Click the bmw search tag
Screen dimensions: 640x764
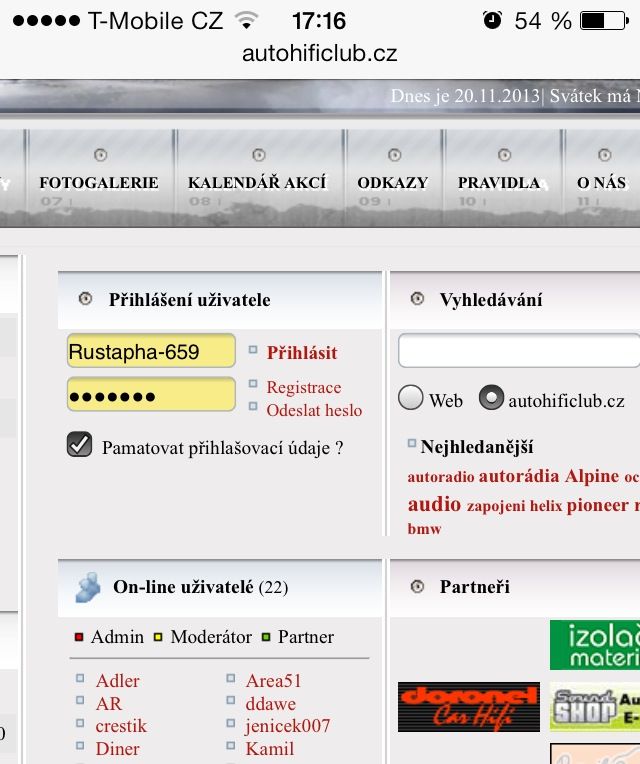[x=424, y=529]
